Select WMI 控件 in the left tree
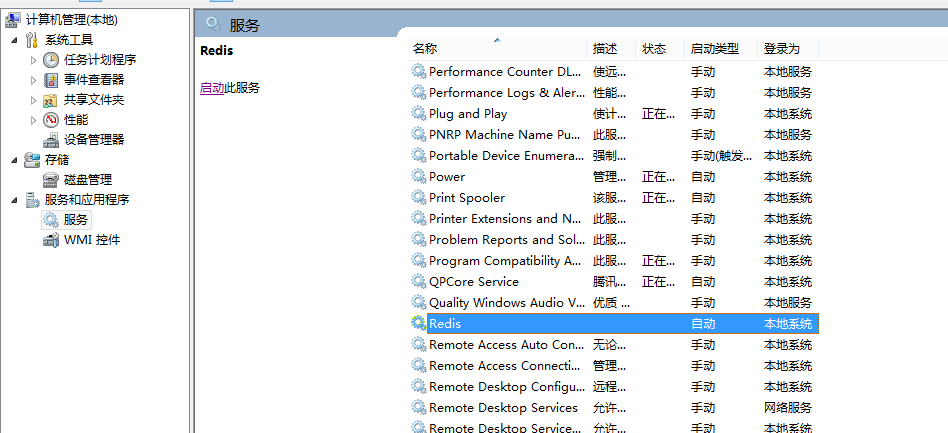948x433 pixels. pyautogui.click(x=92, y=239)
